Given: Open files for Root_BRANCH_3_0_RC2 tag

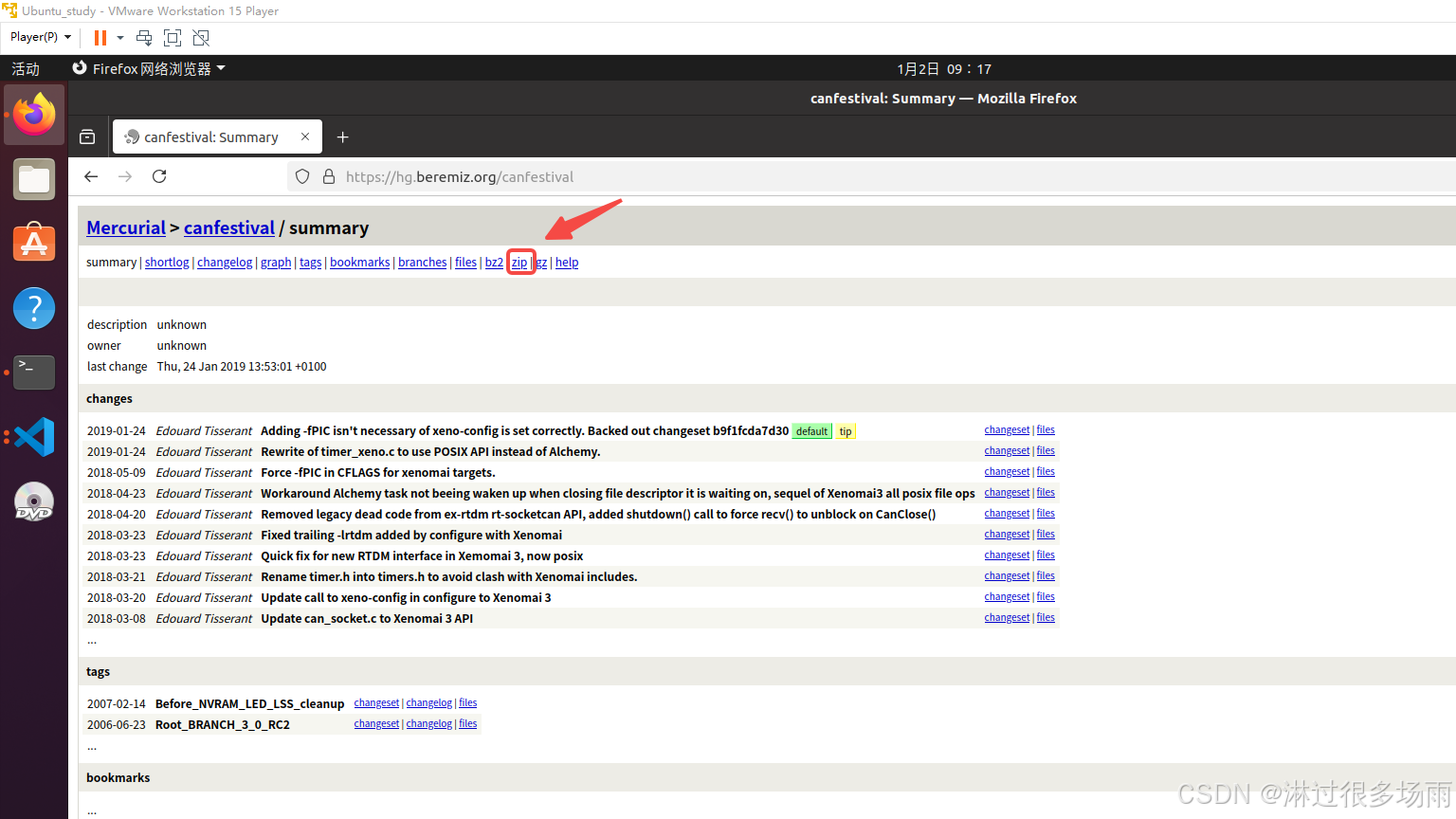Looking at the screenshot, I should click(468, 724).
